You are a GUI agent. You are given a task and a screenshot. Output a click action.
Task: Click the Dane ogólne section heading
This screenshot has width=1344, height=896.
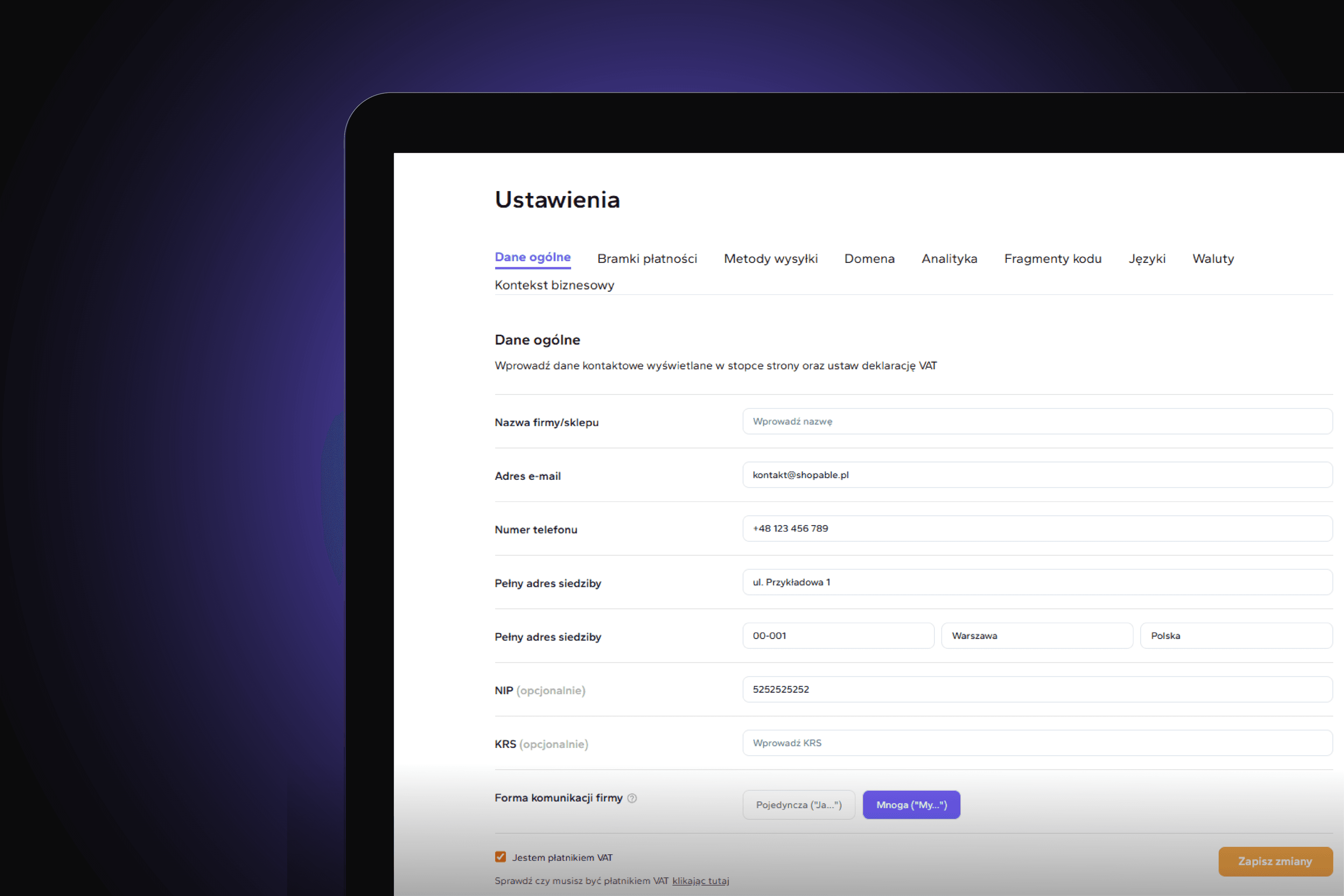pos(537,340)
